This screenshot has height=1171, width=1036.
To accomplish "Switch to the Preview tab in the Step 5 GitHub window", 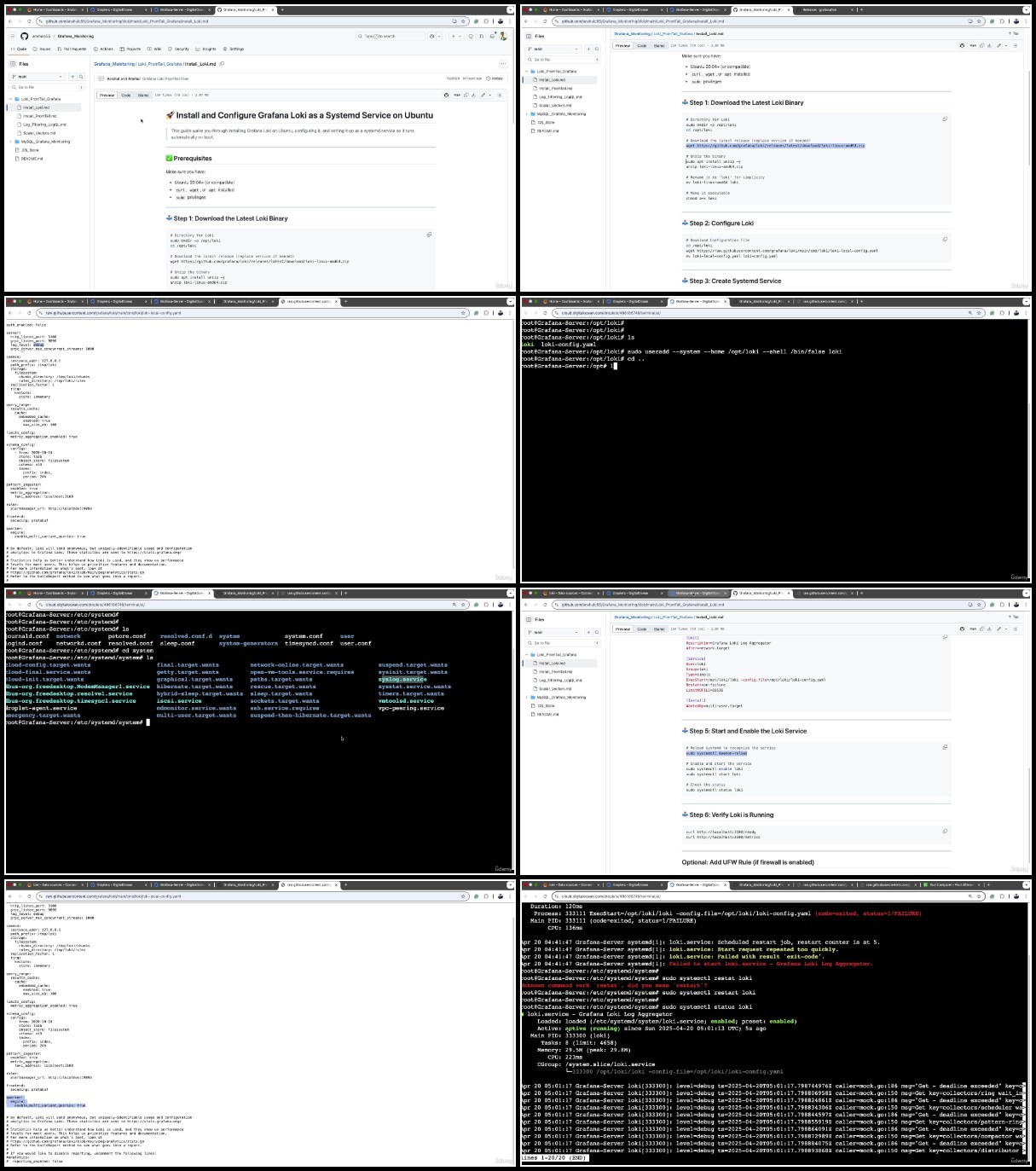I will (623, 629).
